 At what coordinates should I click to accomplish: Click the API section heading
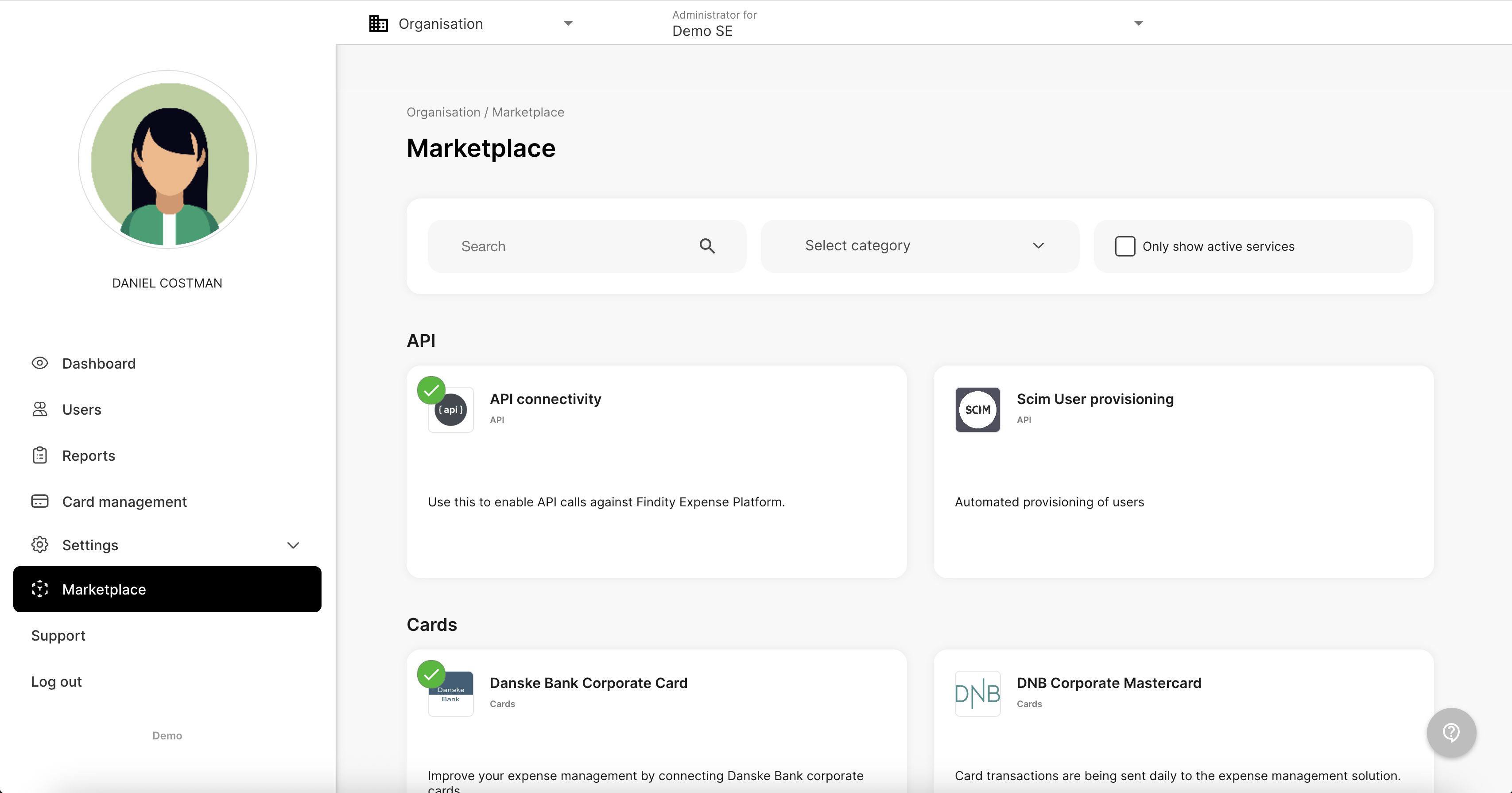point(421,340)
